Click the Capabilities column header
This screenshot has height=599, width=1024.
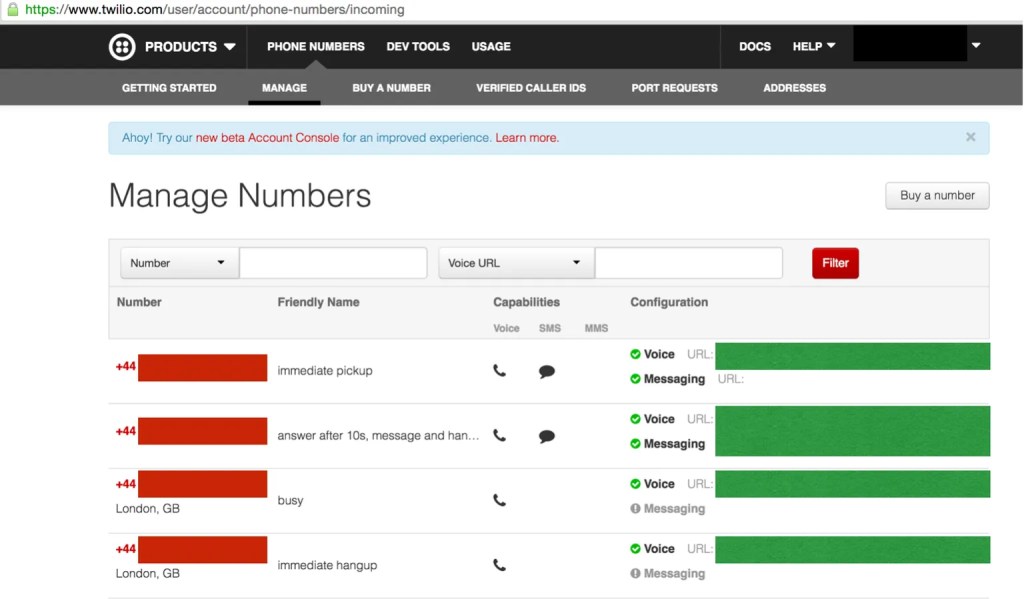coord(526,302)
